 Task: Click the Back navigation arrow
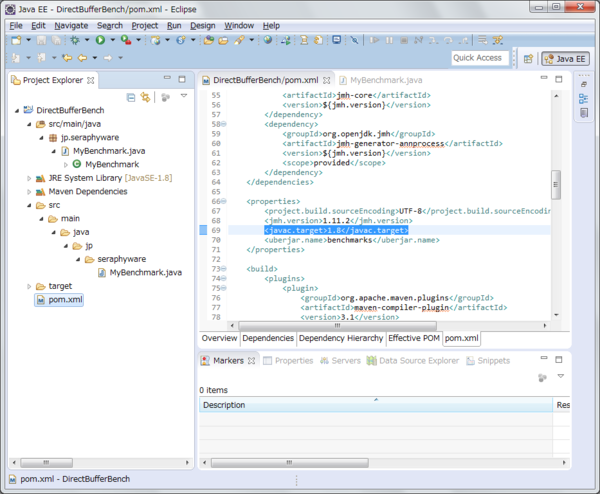pyautogui.click(x=82, y=58)
